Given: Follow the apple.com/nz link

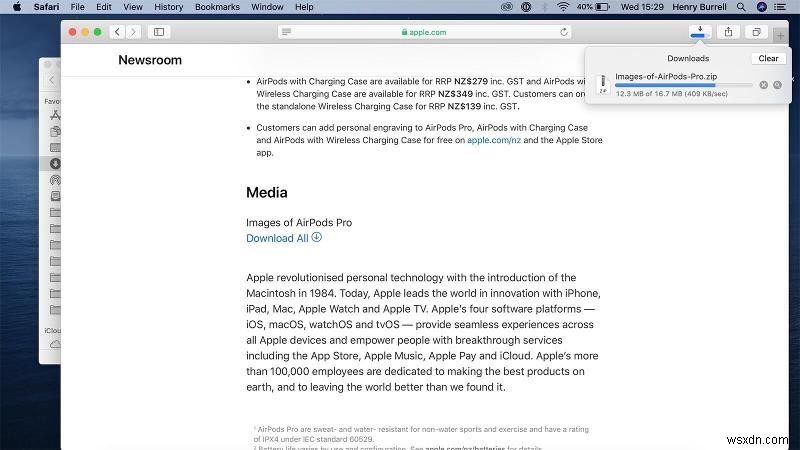Looking at the screenshot, I should (494, 140).
